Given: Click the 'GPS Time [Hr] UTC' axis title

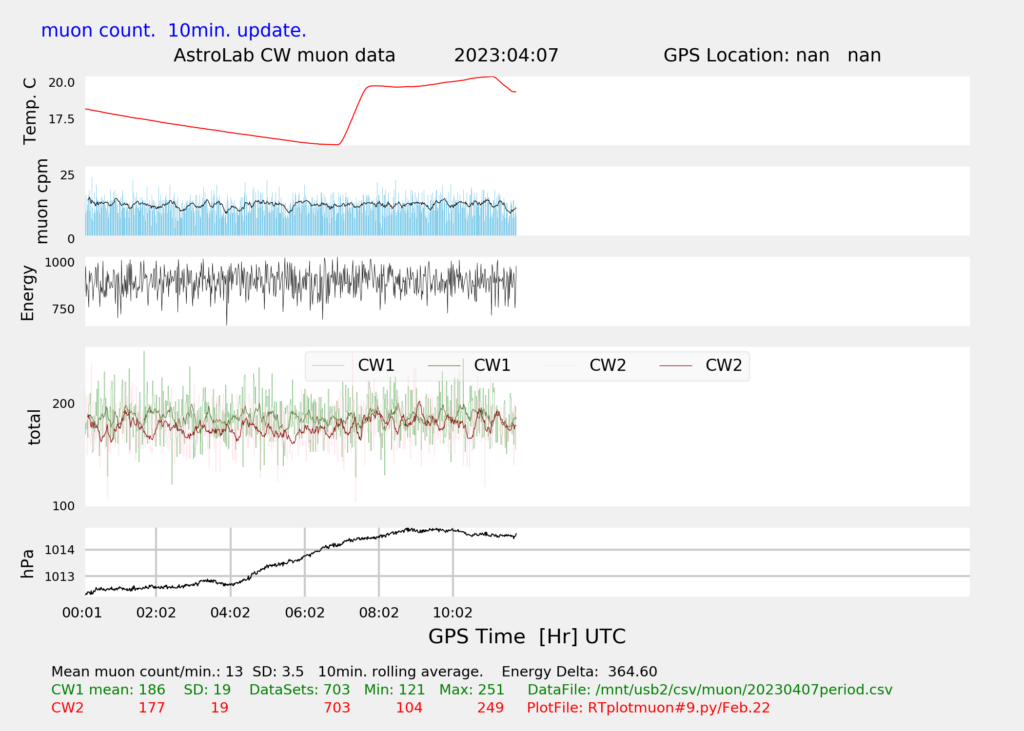Looking at the screenshot, I should pos(527,637).
